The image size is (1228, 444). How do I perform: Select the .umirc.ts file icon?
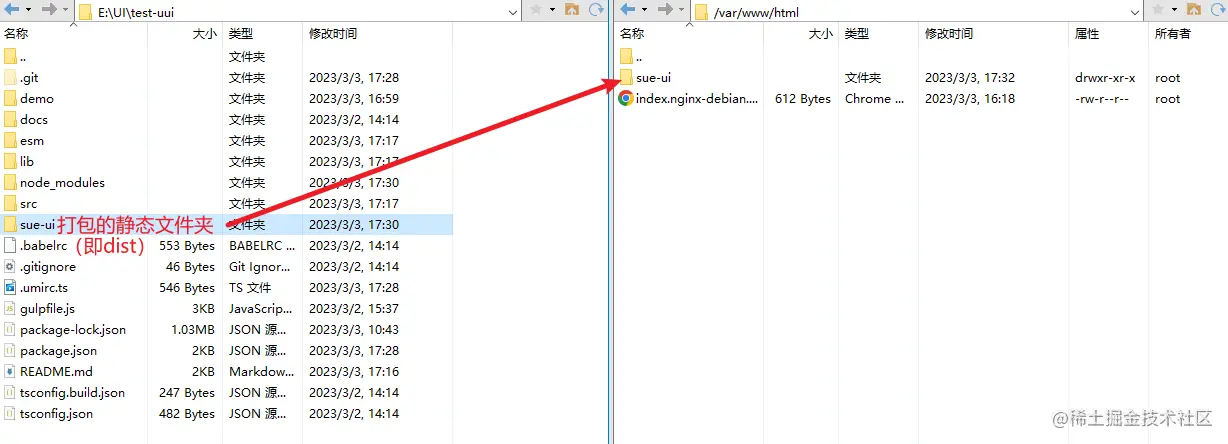coord(10,287)
